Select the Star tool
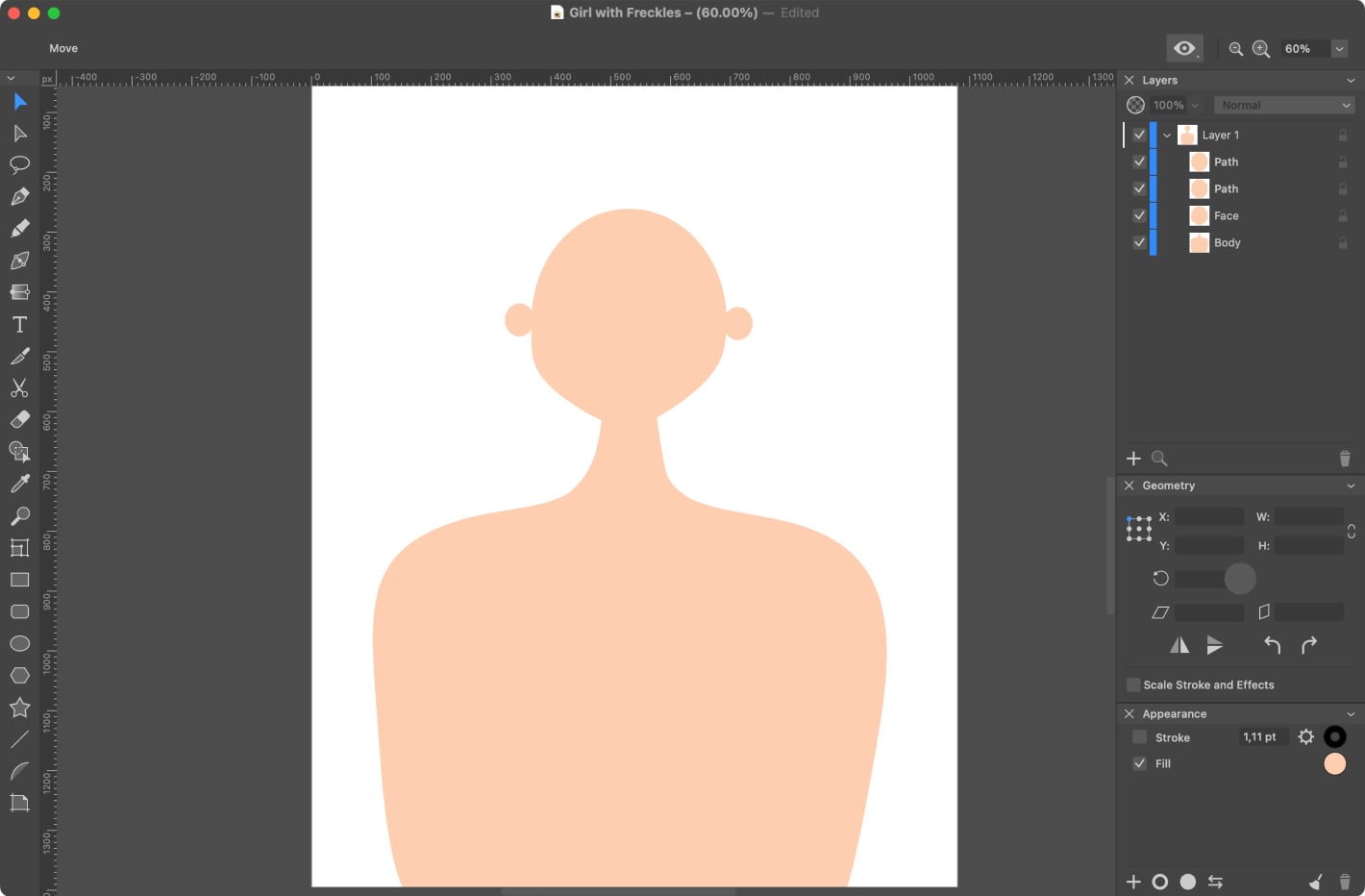The image size is (1365, 896). coord(19,708)
